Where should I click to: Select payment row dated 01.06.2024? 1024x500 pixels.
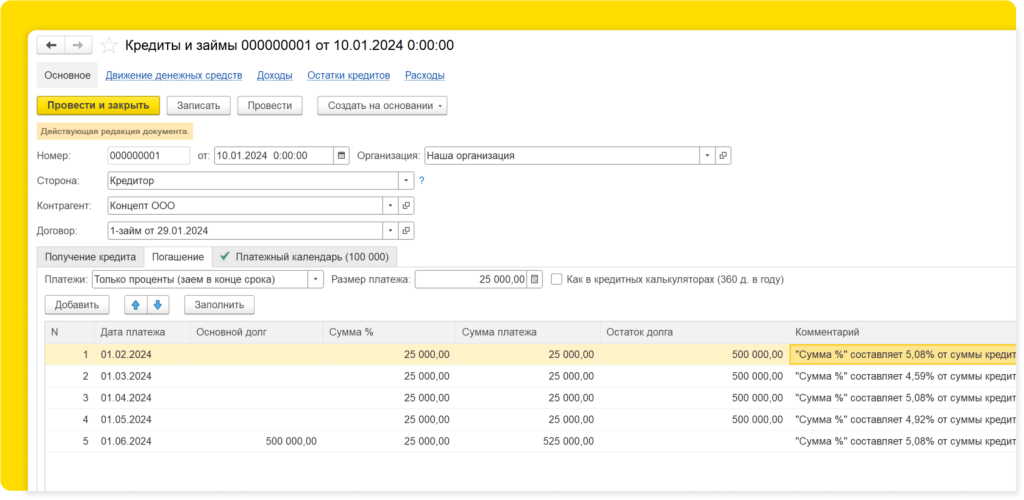pyautogui.click(x=531, y=441)
